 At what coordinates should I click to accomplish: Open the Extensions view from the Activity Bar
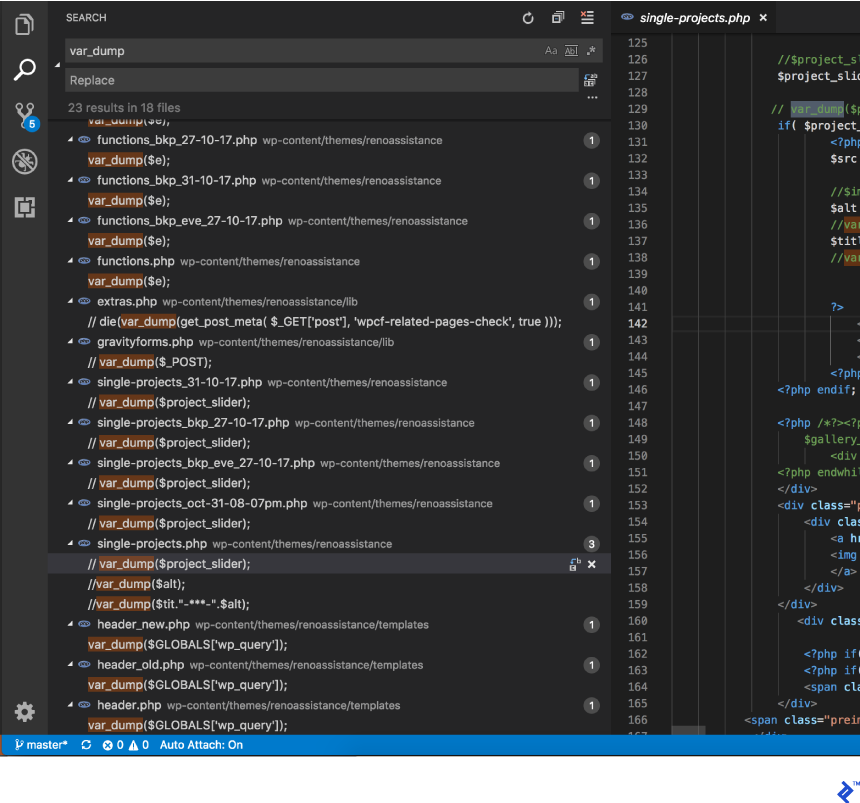(24, 206)
